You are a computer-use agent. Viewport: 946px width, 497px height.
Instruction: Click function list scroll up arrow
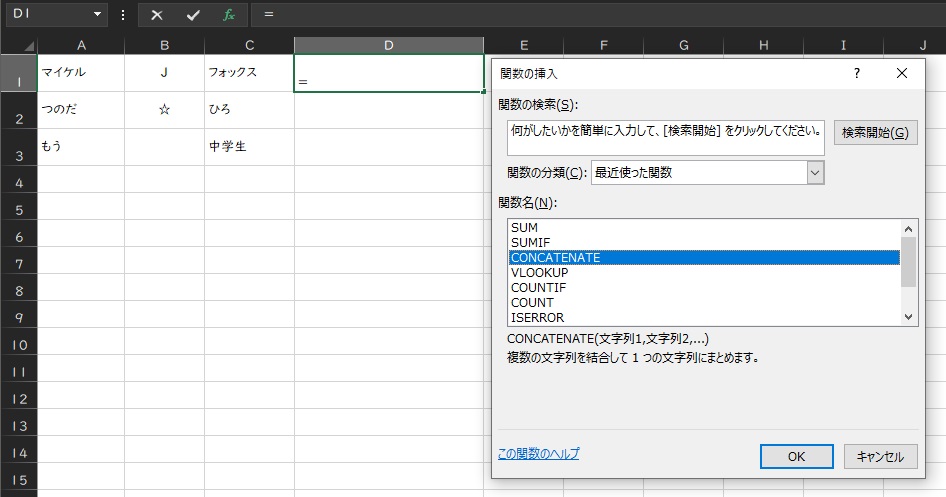[909, 229]
